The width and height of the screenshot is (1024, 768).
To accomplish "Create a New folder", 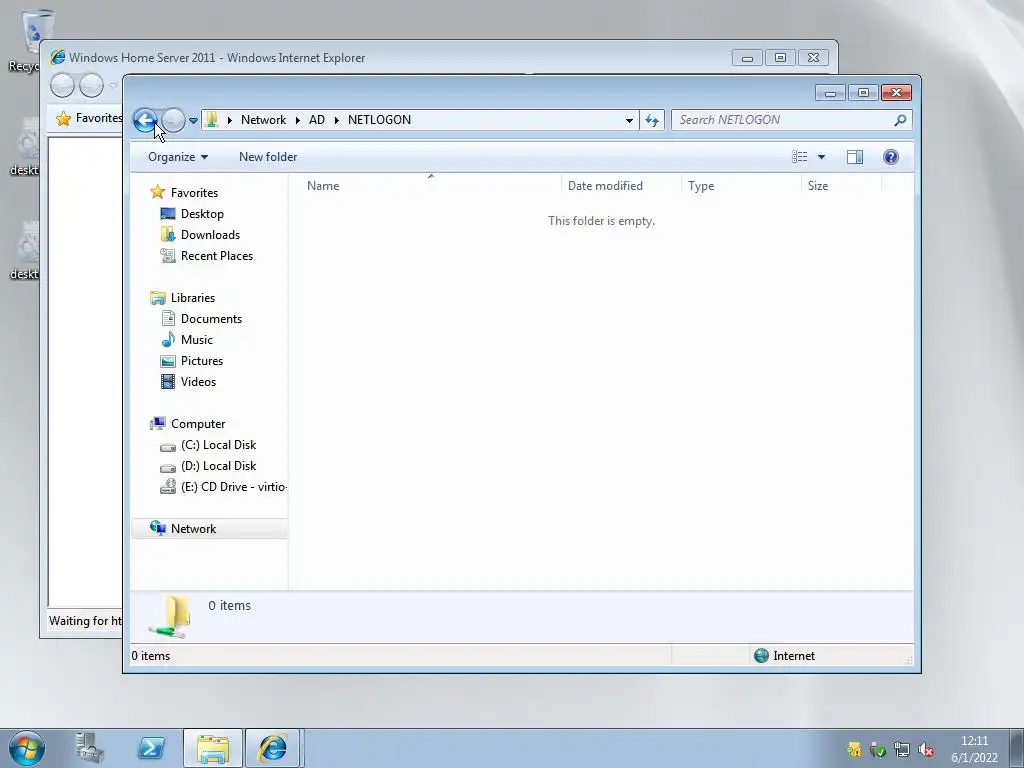I will 268,157.
